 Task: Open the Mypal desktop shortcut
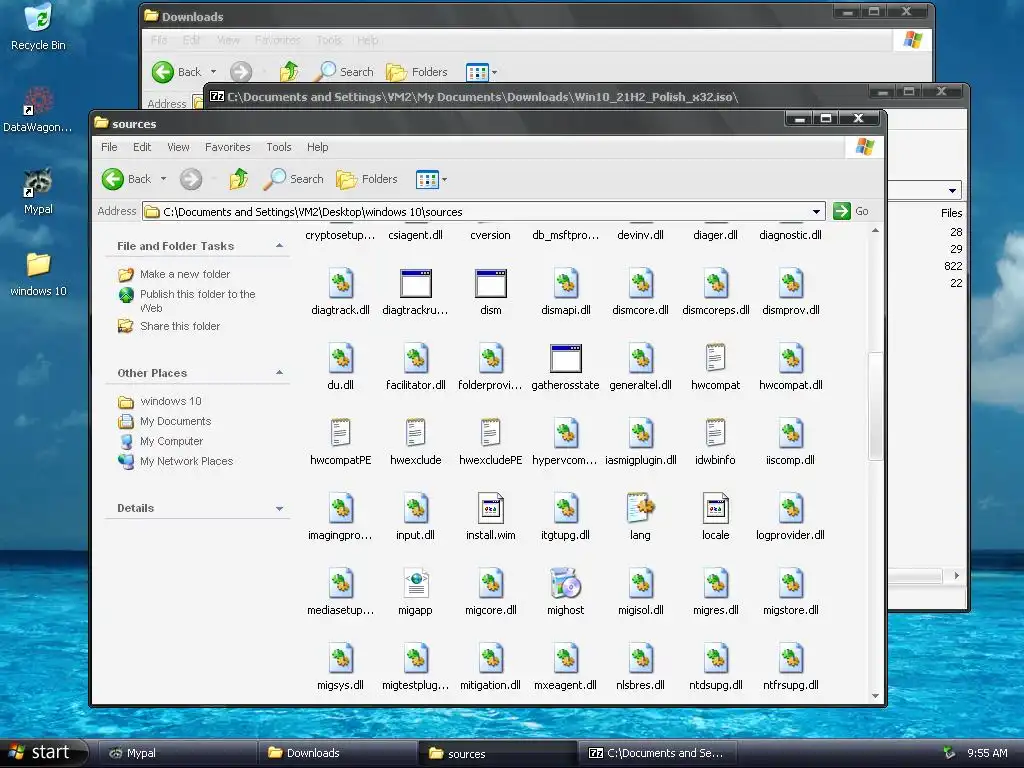pos(38,191)
